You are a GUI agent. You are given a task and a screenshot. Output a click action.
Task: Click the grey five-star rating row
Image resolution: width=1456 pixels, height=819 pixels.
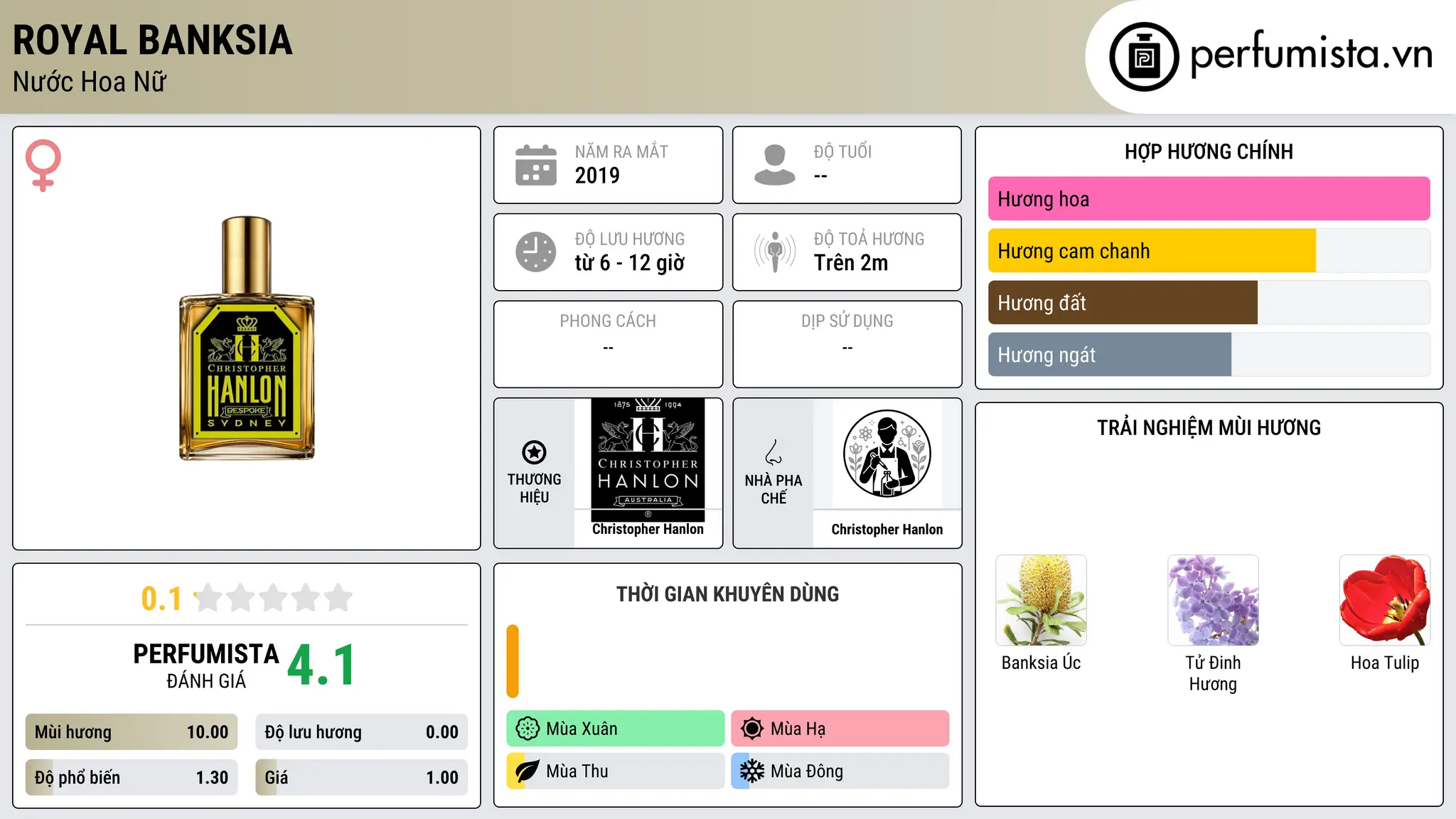(x=273, y=598)
